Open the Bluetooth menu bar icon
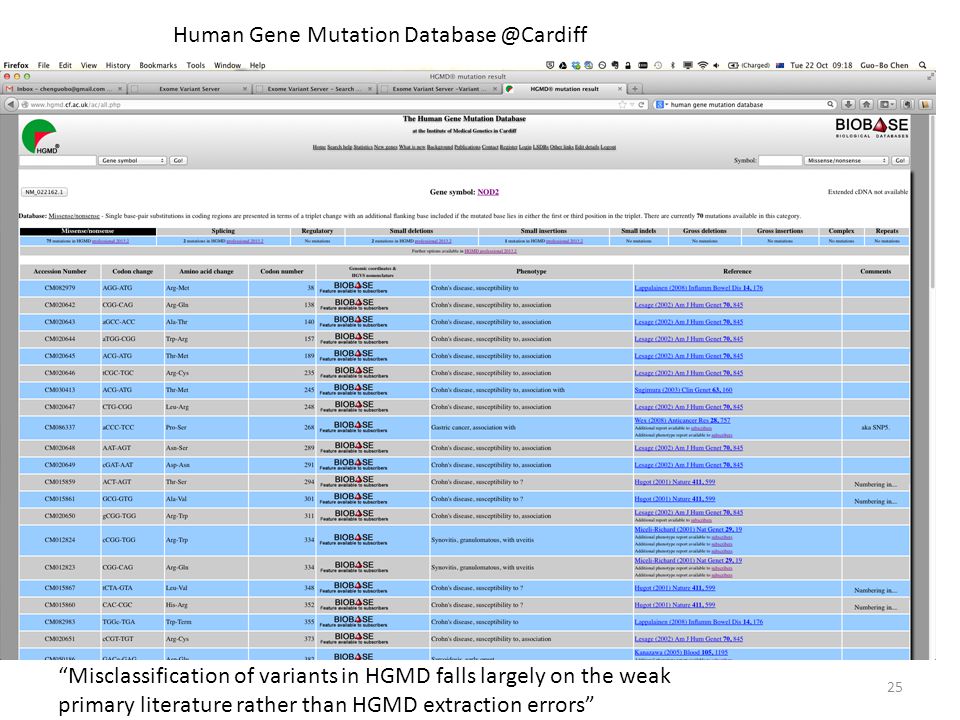The image size is (960, 720). pos(672,65)
